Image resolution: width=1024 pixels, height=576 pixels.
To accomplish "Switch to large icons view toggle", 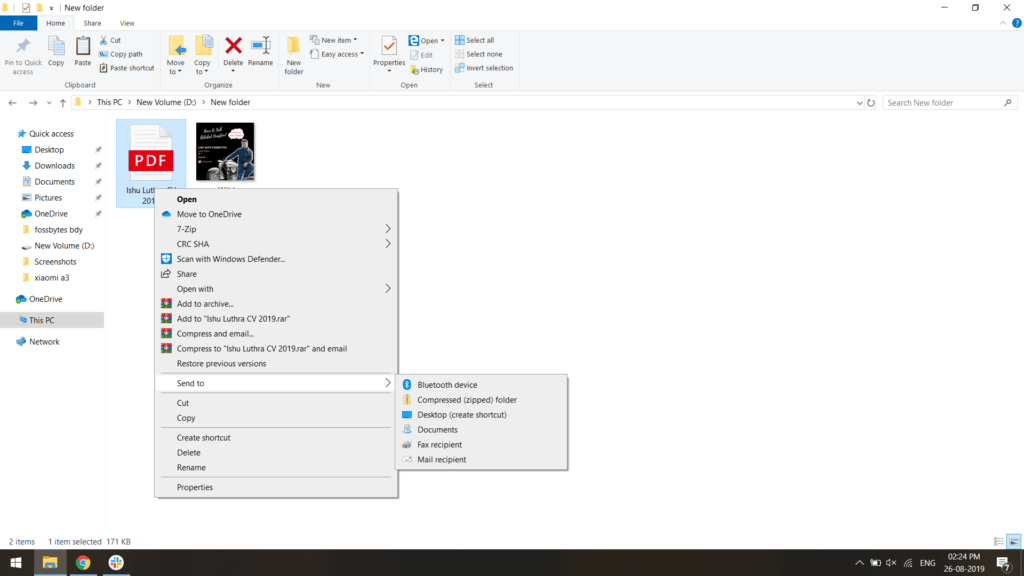I will click(x=1013, y=541).
